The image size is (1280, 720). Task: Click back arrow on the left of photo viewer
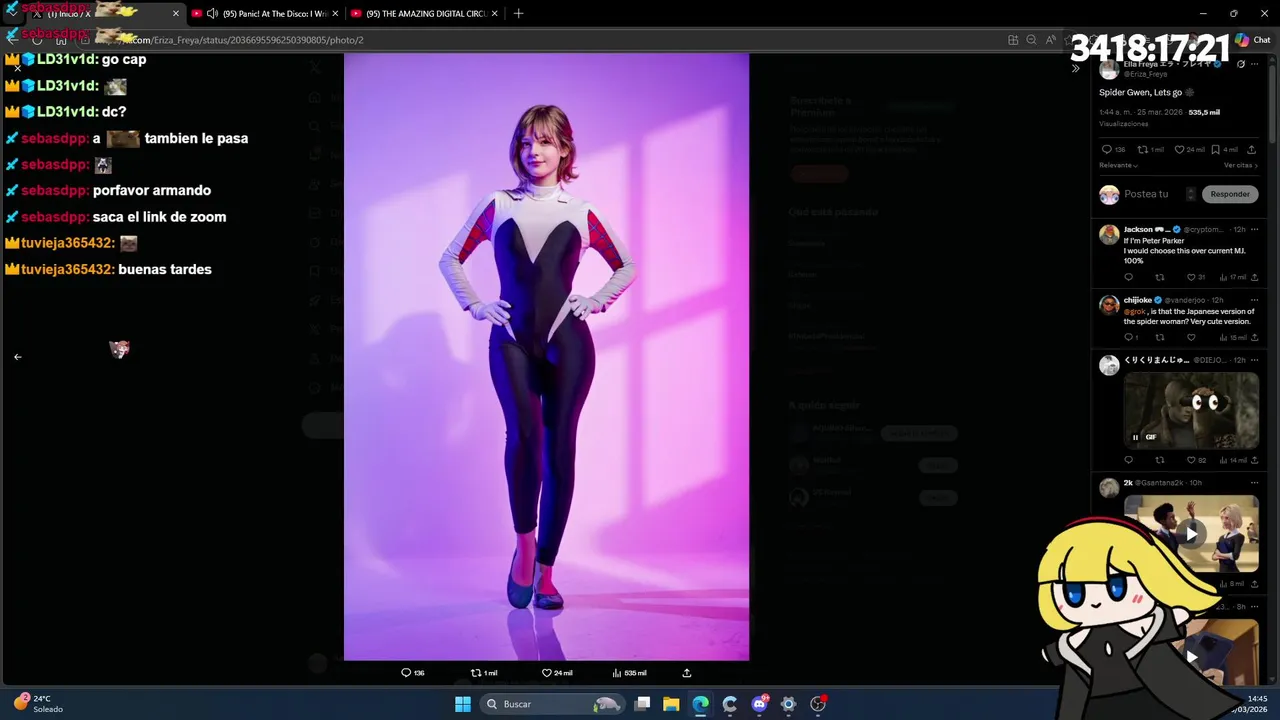click(17, 356)
